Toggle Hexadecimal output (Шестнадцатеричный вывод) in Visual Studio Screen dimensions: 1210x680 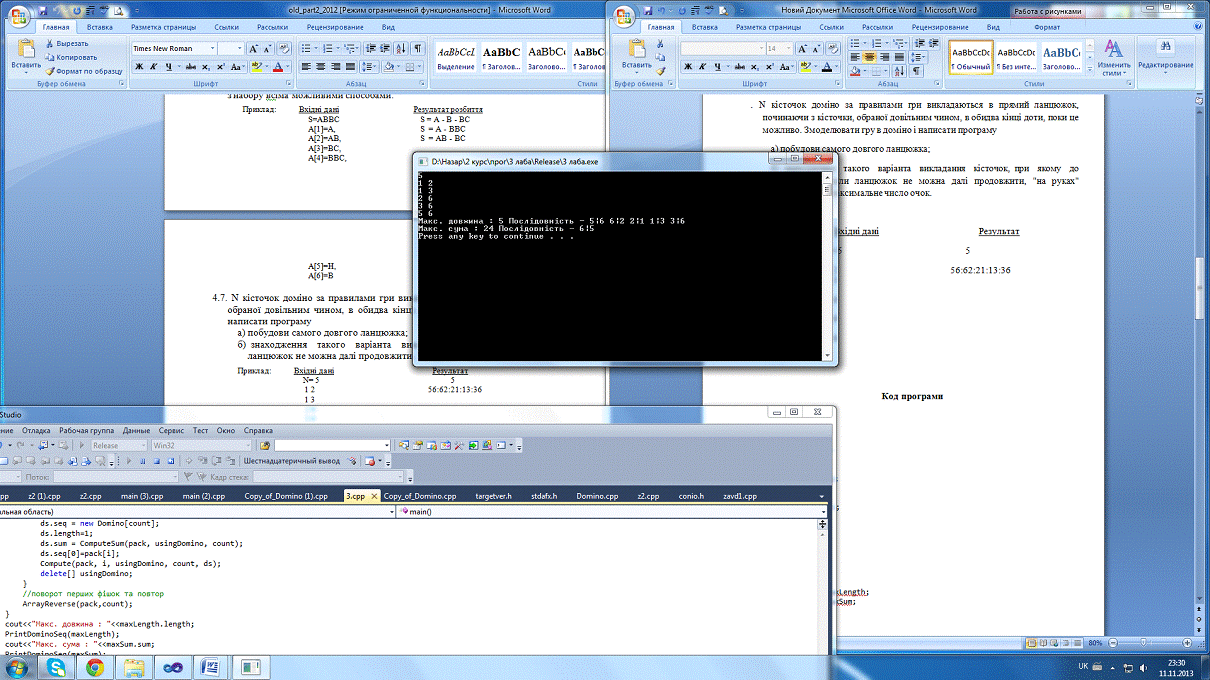[291, 461]
